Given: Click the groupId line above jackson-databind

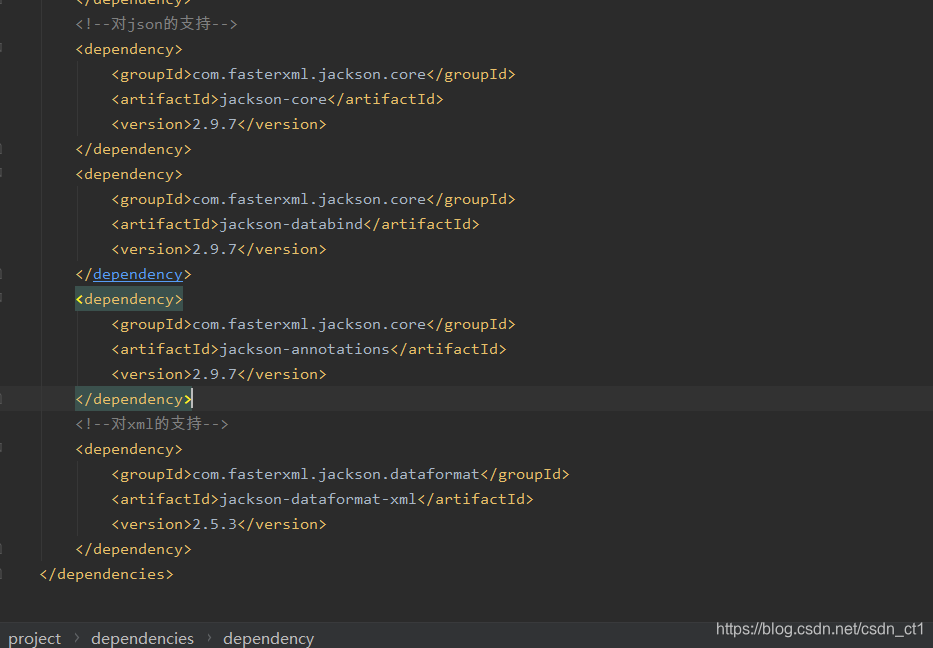Looking at the screenshot, I should pos(314,199).
